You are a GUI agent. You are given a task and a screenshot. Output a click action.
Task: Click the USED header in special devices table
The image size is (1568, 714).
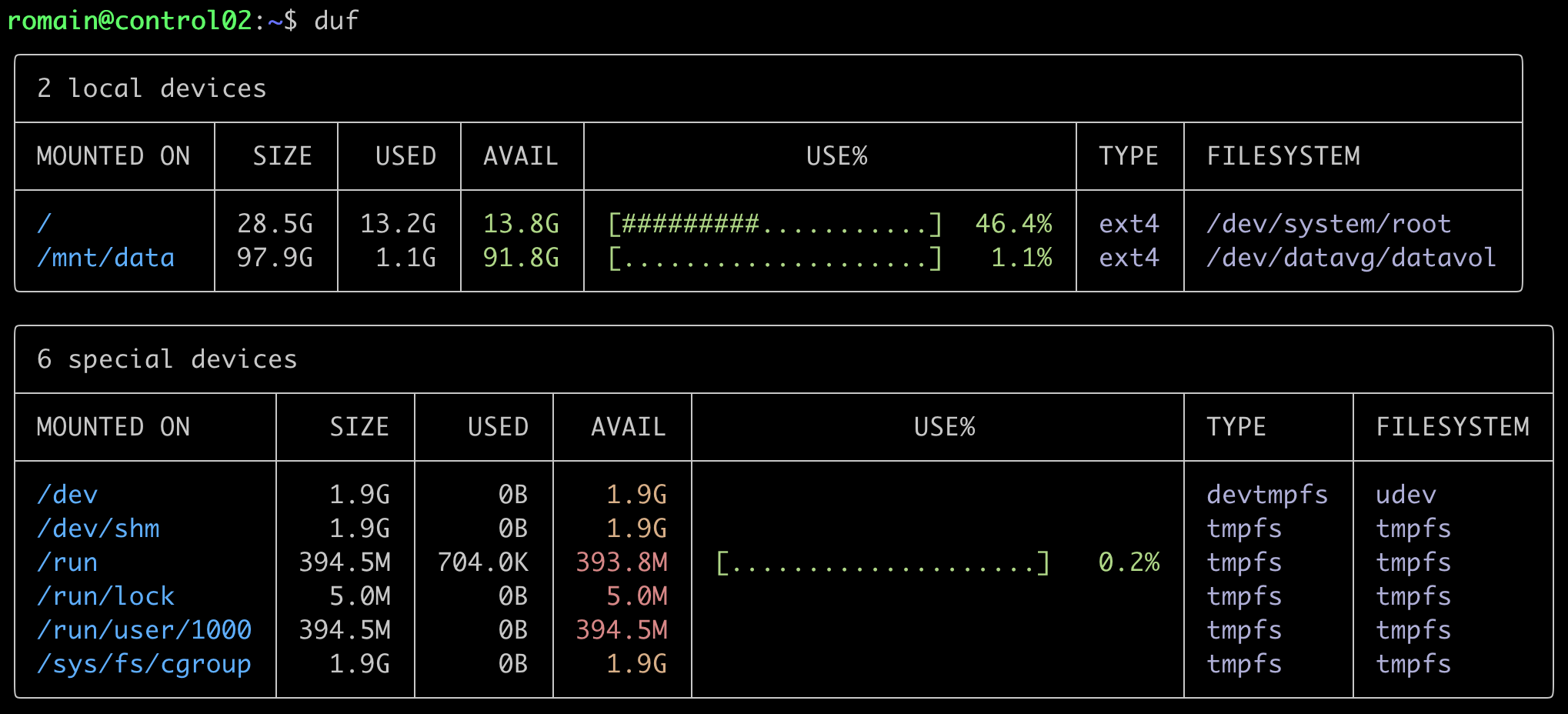[498, 427]
